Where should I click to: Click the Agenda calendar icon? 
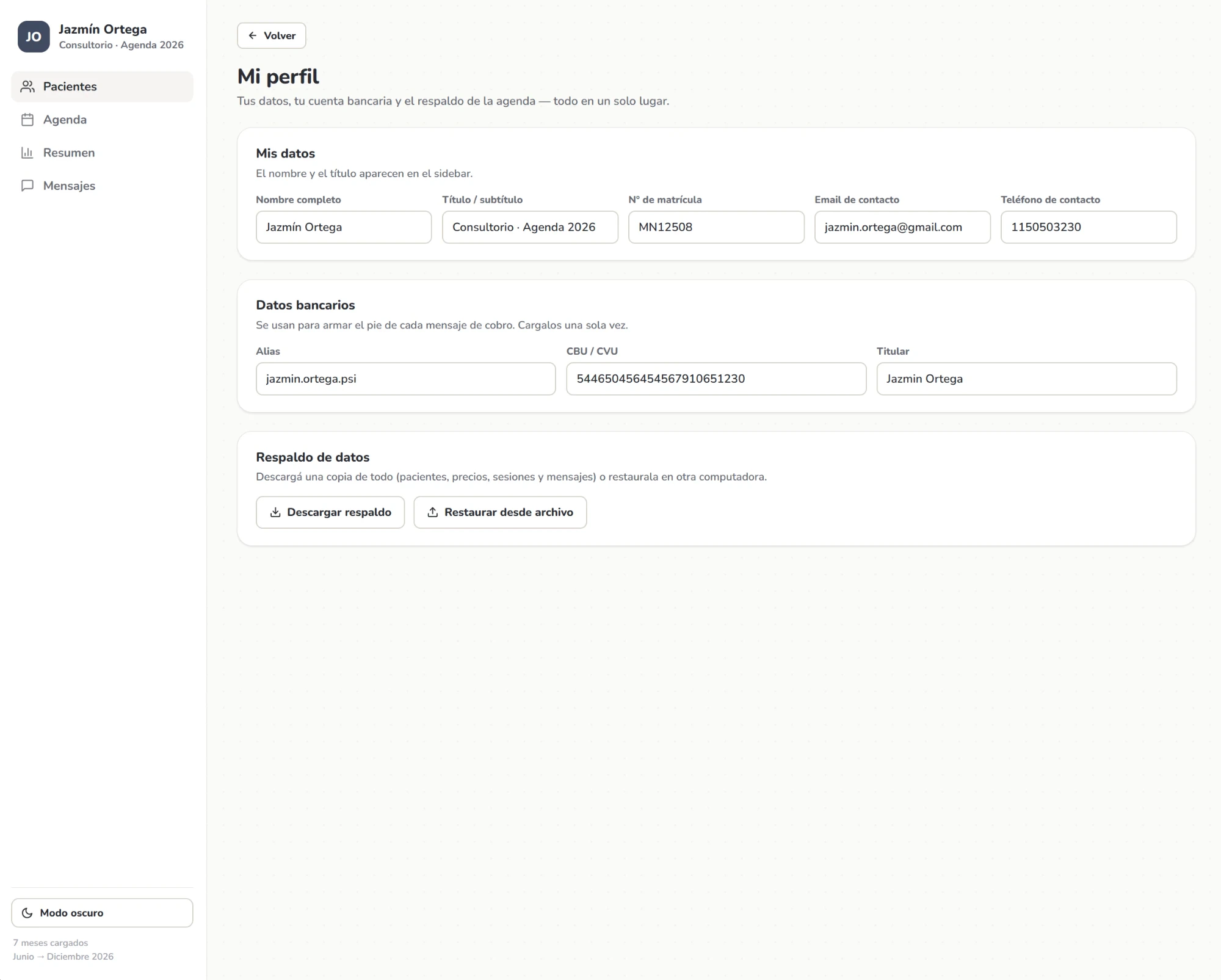point(27,120)
